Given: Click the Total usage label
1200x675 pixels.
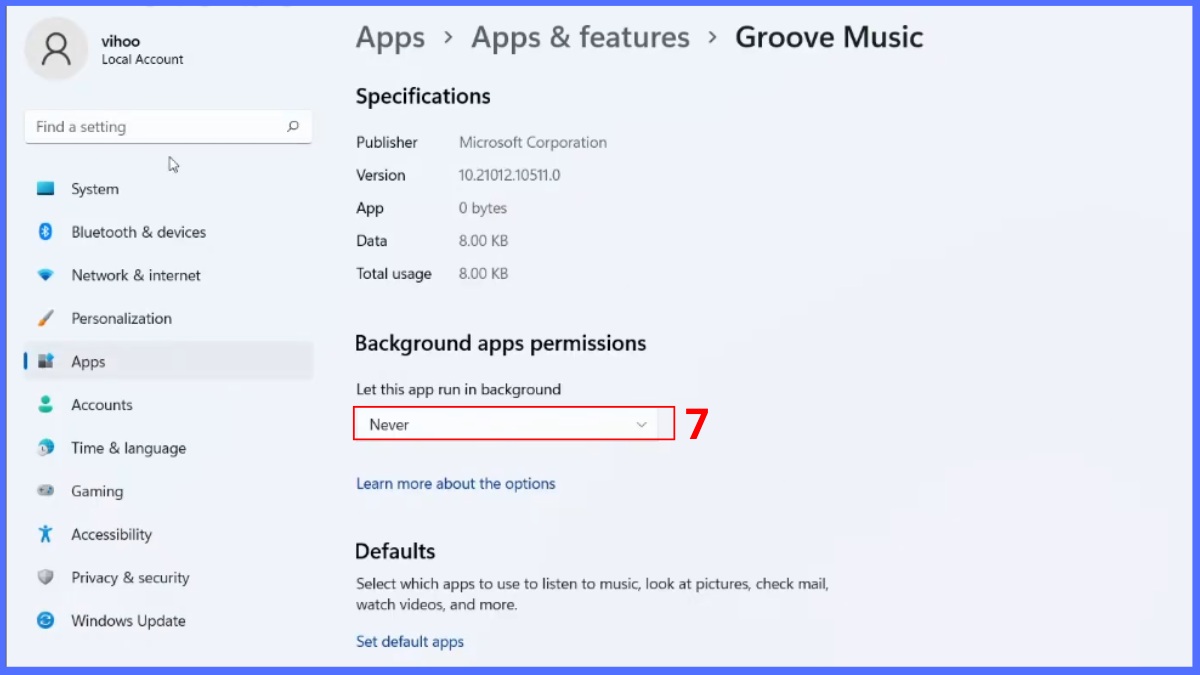Looking at the screenshot, I should click(x=394, y=274).
